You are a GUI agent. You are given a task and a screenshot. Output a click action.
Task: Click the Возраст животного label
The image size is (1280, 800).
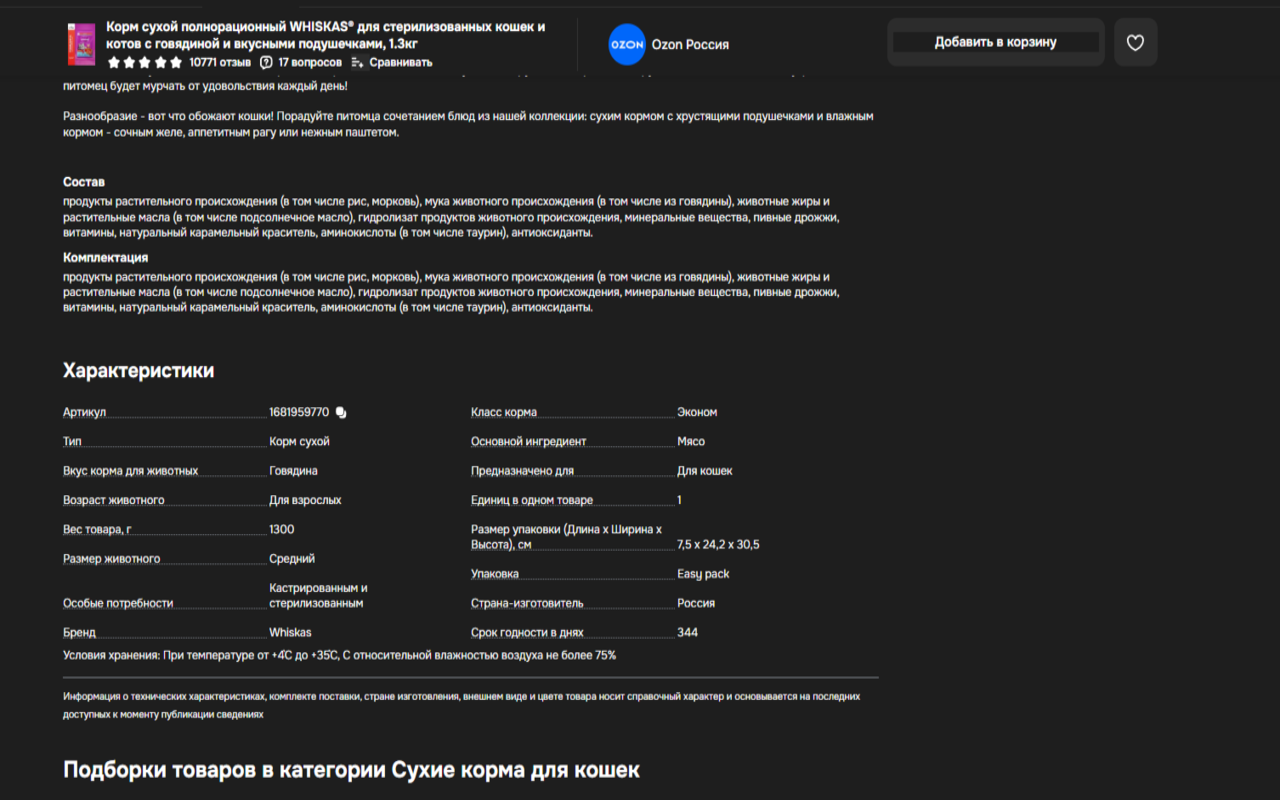click(114, 500)
